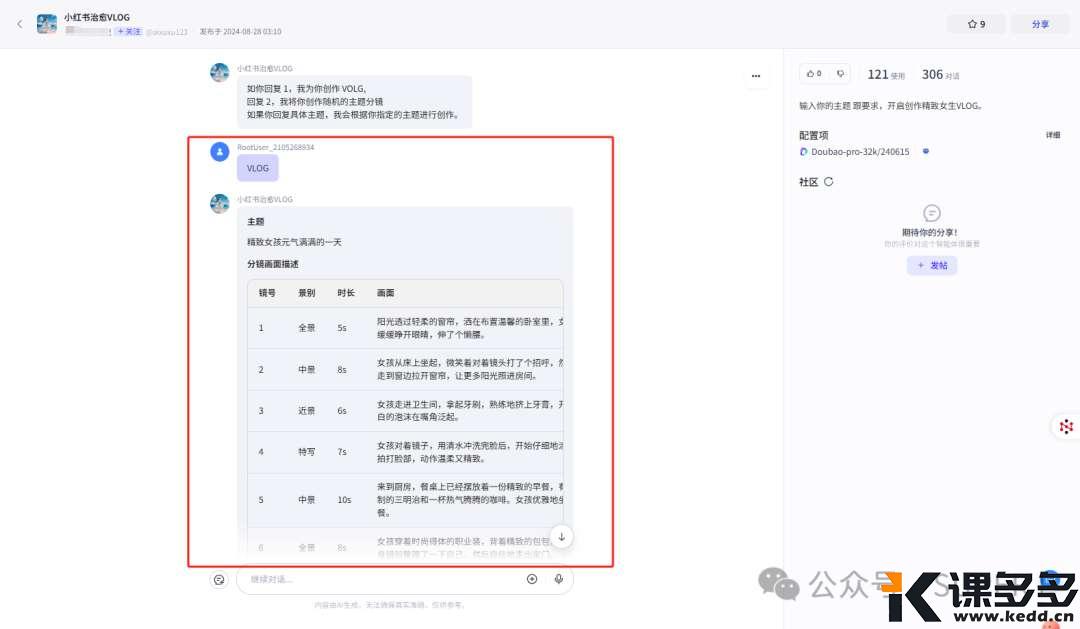The height and width of the screenshot is (629, 1080).
Task: Follow the author with +关注 button
Action: click(128, 32)
